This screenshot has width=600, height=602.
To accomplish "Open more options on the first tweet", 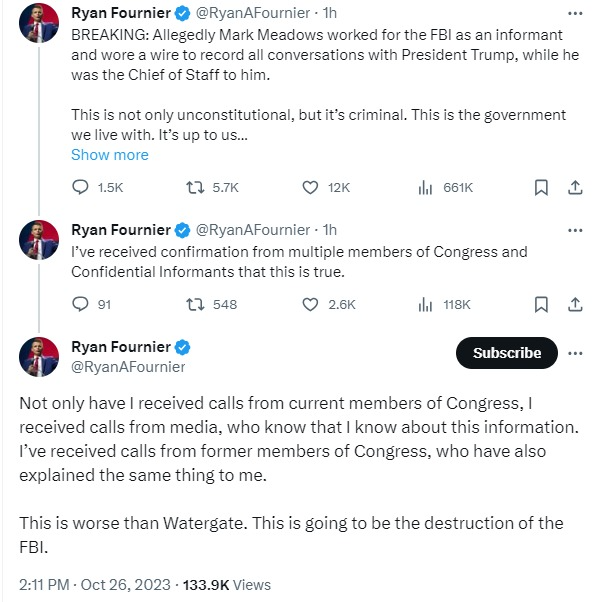I will (x=575, y=13).
